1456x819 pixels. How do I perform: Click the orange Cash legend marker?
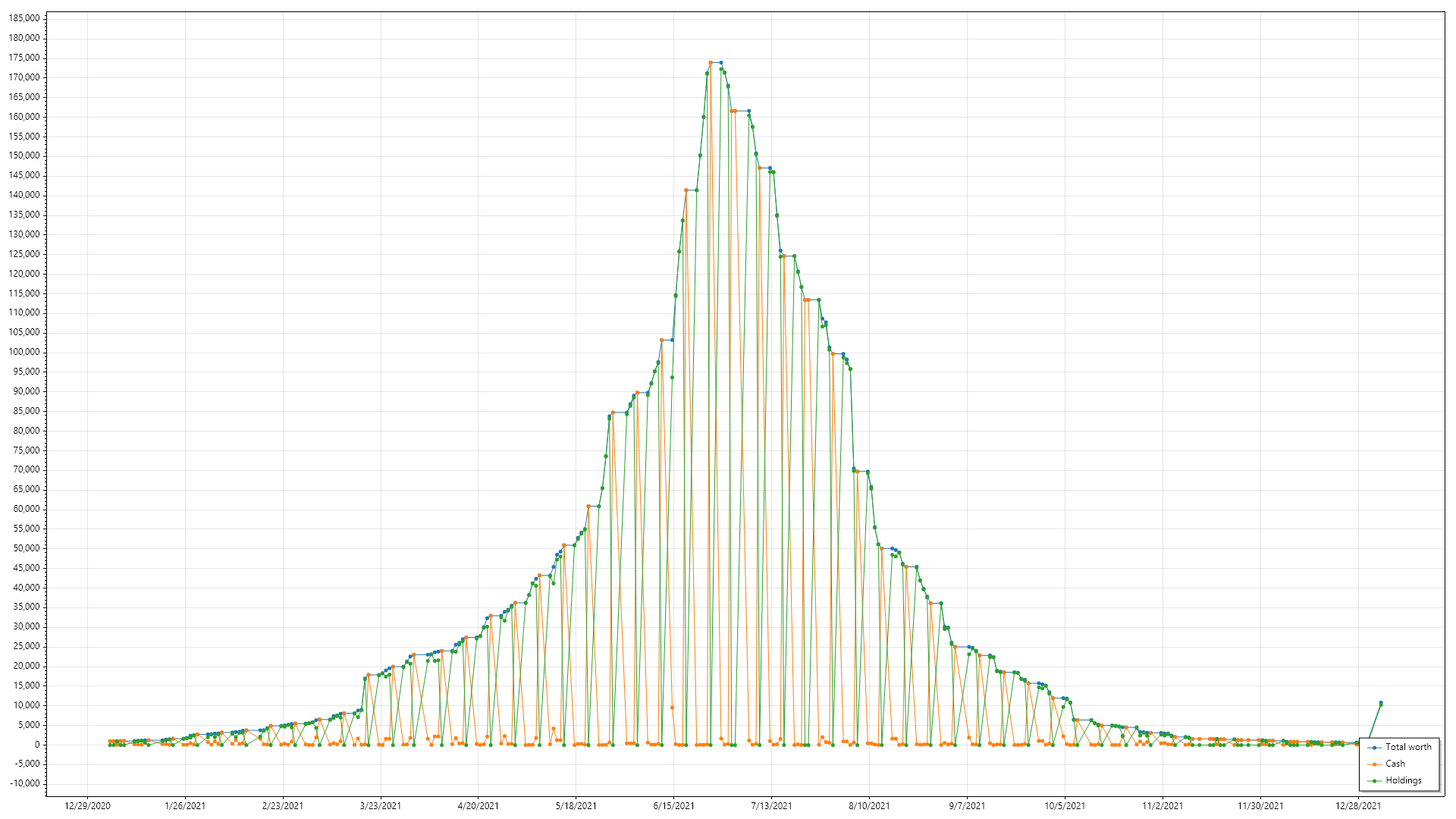pos(1375,764)
